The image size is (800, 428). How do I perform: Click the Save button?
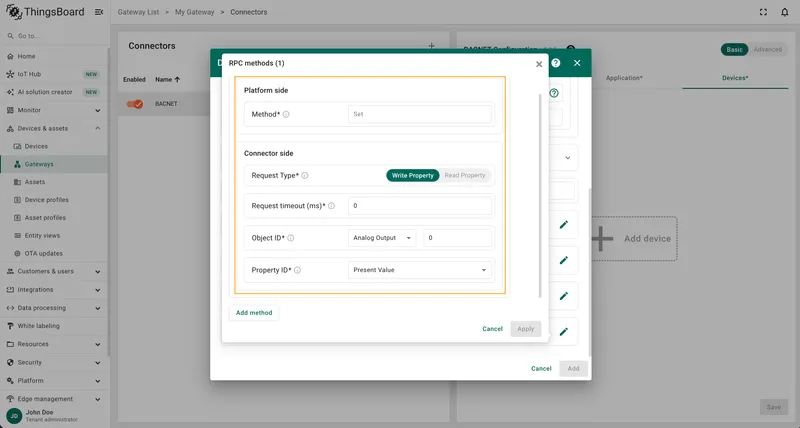773,407
